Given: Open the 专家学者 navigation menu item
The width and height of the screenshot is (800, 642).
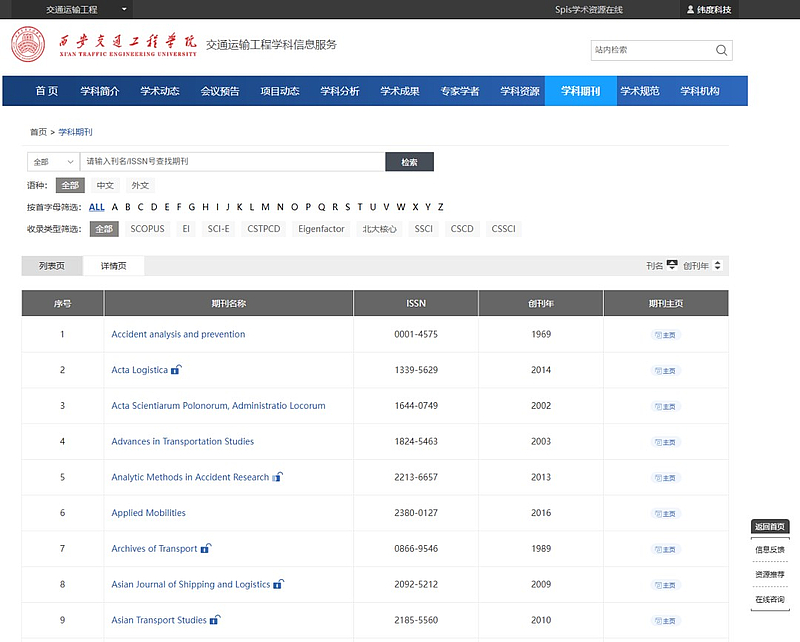Looking at the screenshot, I should pos(460,91).
